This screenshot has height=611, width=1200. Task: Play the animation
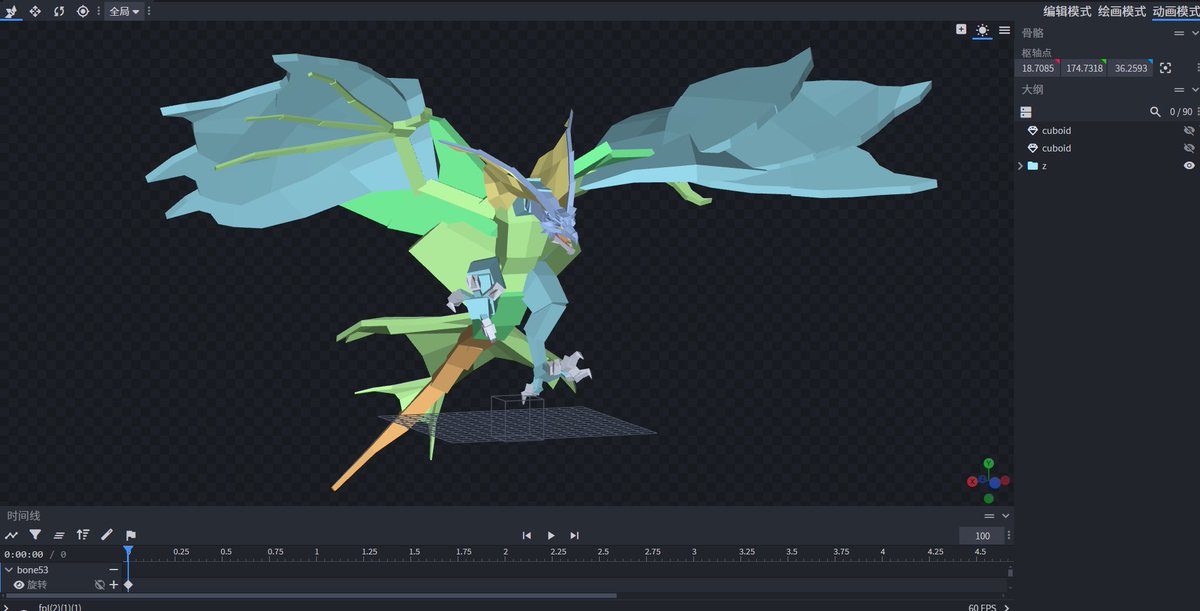tap(551, 536)
